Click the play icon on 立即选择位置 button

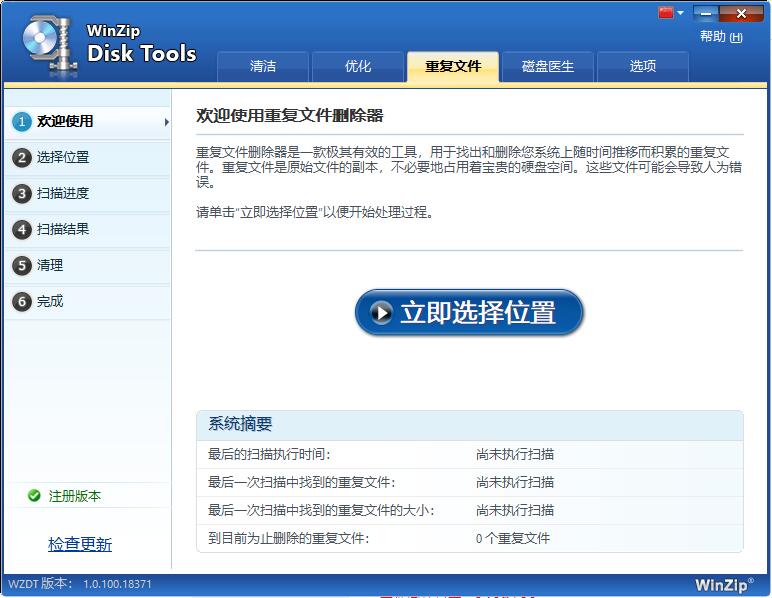click(381, 313)
